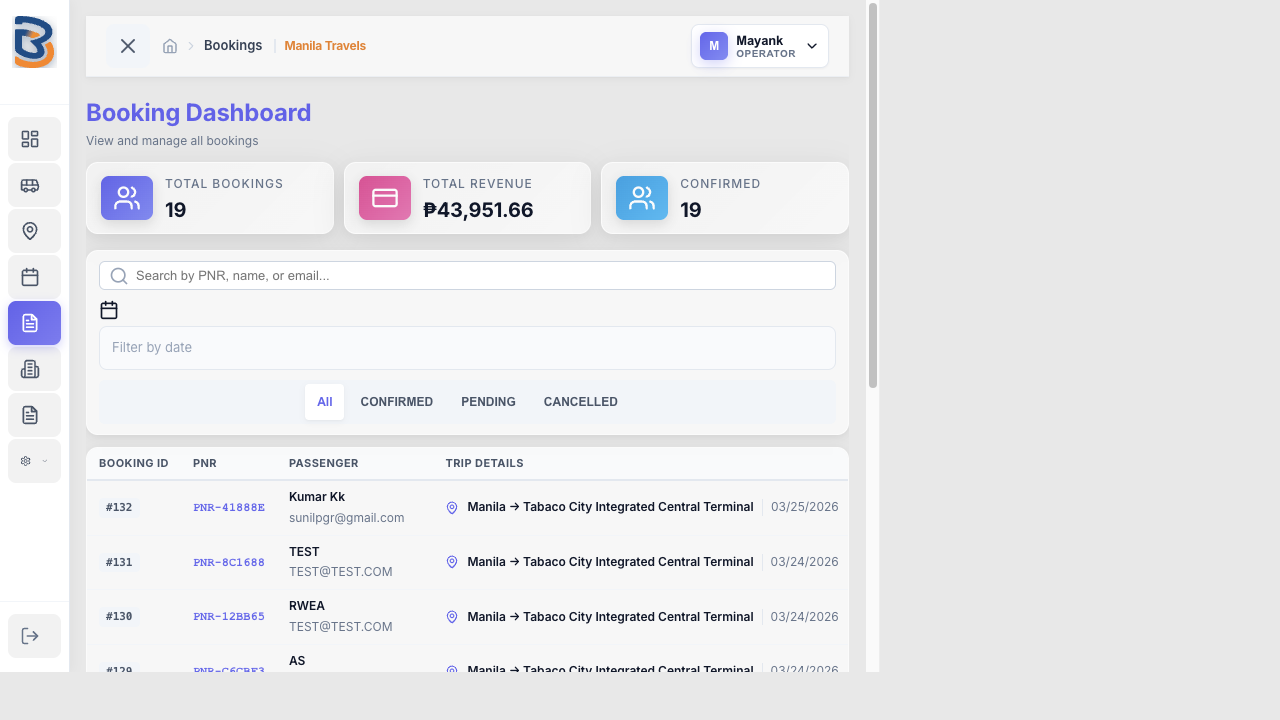This screenshot has width=1280, height=720.
Task: Click the route pin icon in row #132
Action: pos(452,508)
